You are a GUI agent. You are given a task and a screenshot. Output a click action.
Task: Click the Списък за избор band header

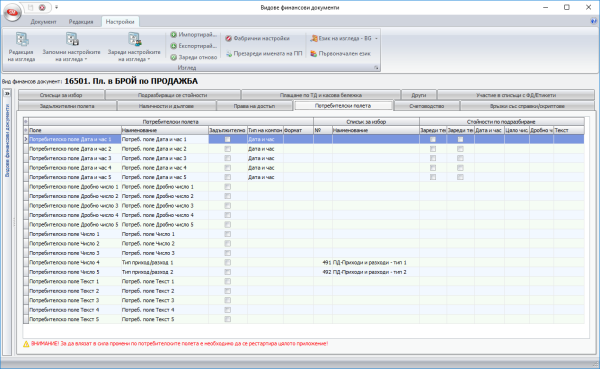(366, 122)
